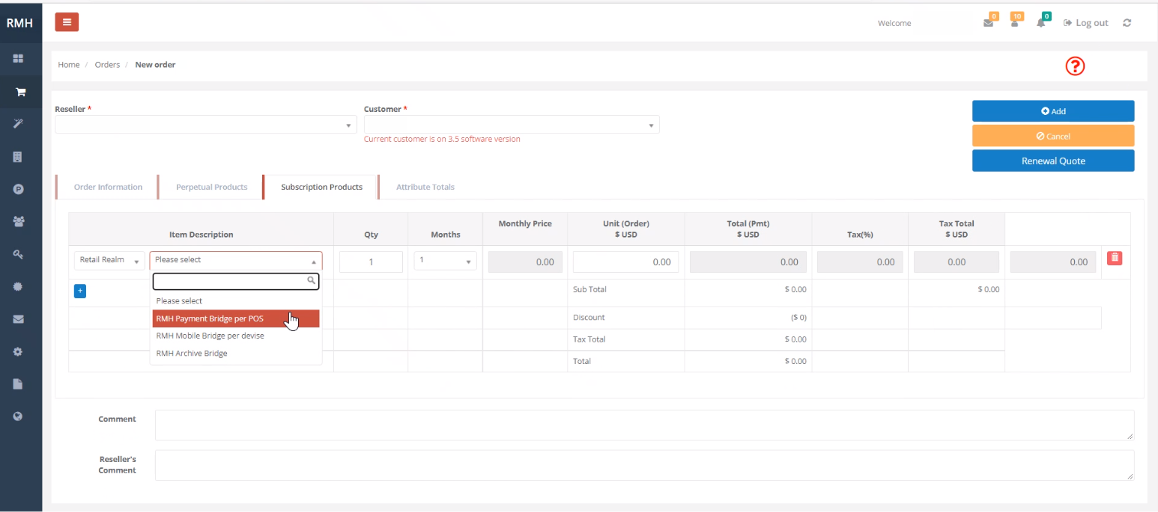Switch to the Perpetual Products tab

pos(211,187)
